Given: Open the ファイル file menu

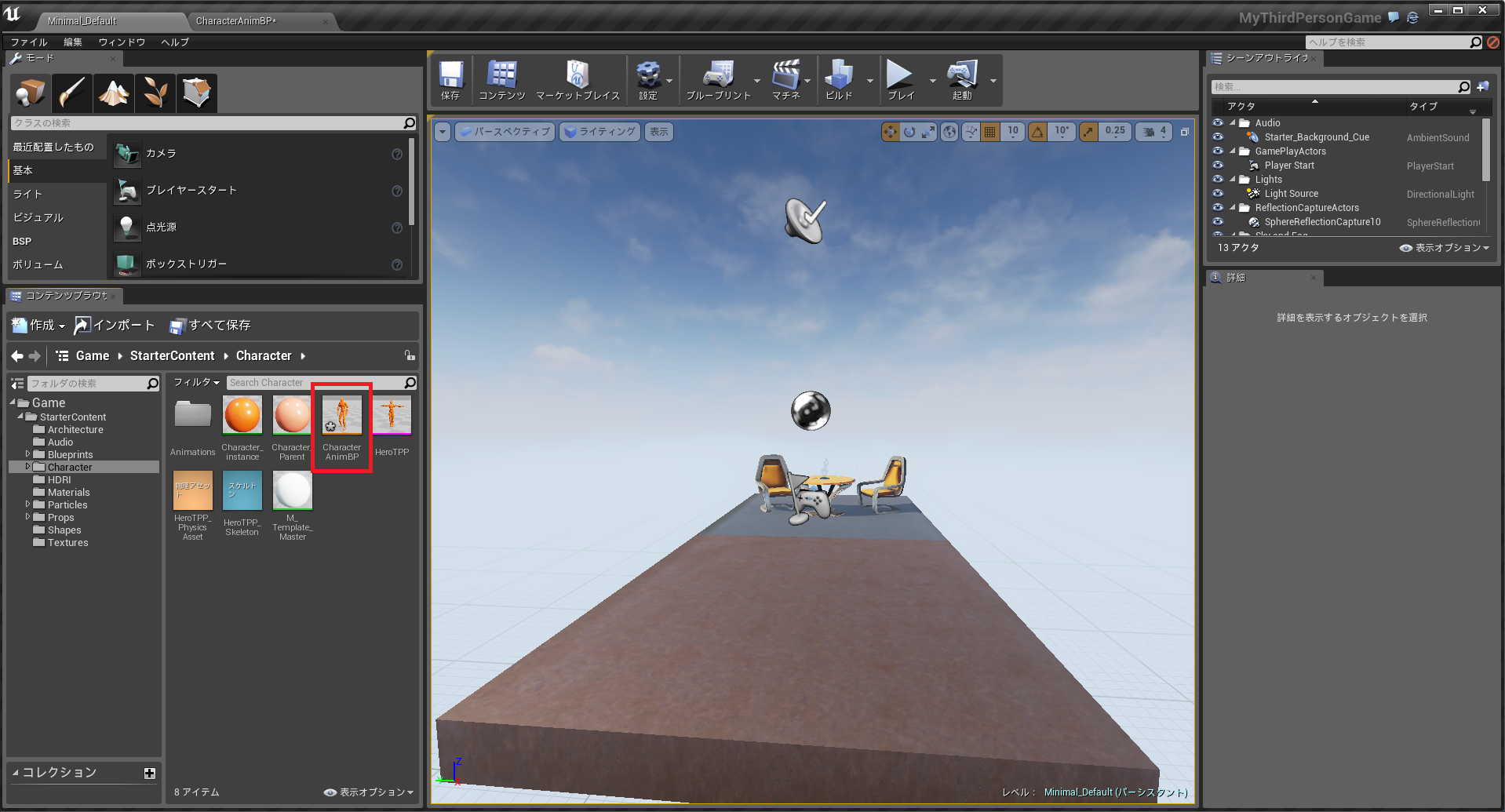Looking at the screenshot, I should pyautogui.click(x=29, y=42).
